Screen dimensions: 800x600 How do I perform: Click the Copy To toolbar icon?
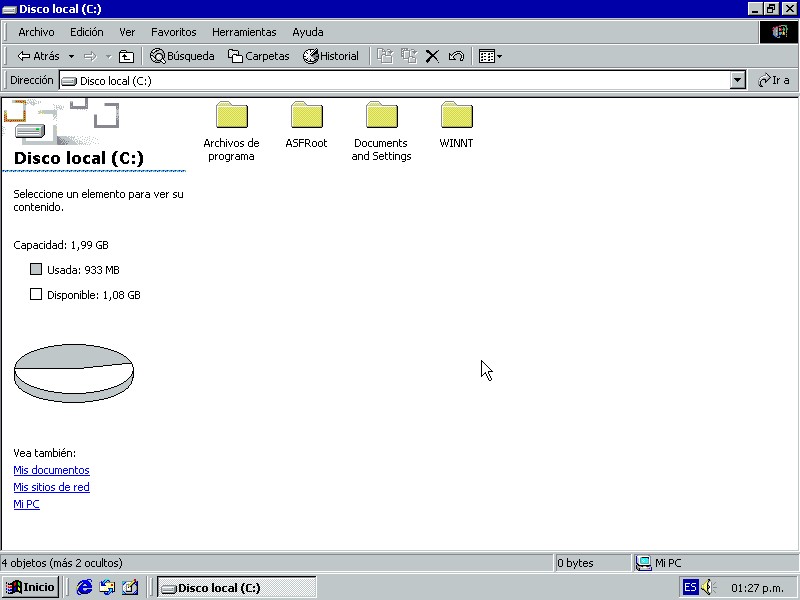pos(409,56)
